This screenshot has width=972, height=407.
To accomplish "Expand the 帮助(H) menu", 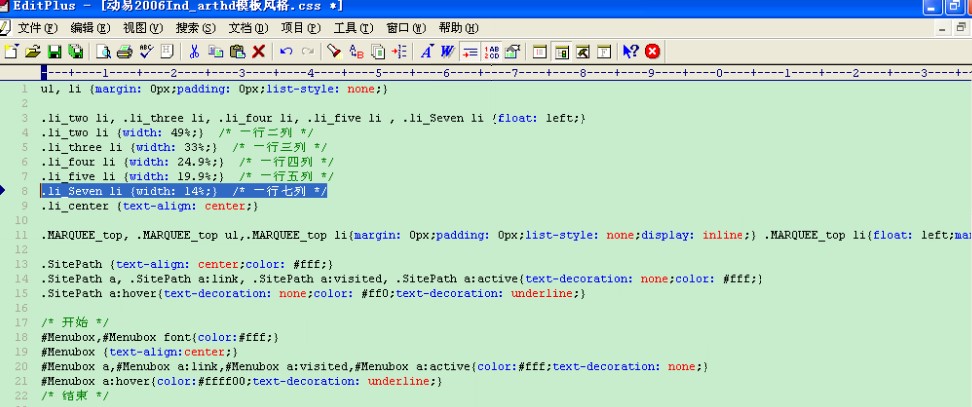I will click(458, 28).
